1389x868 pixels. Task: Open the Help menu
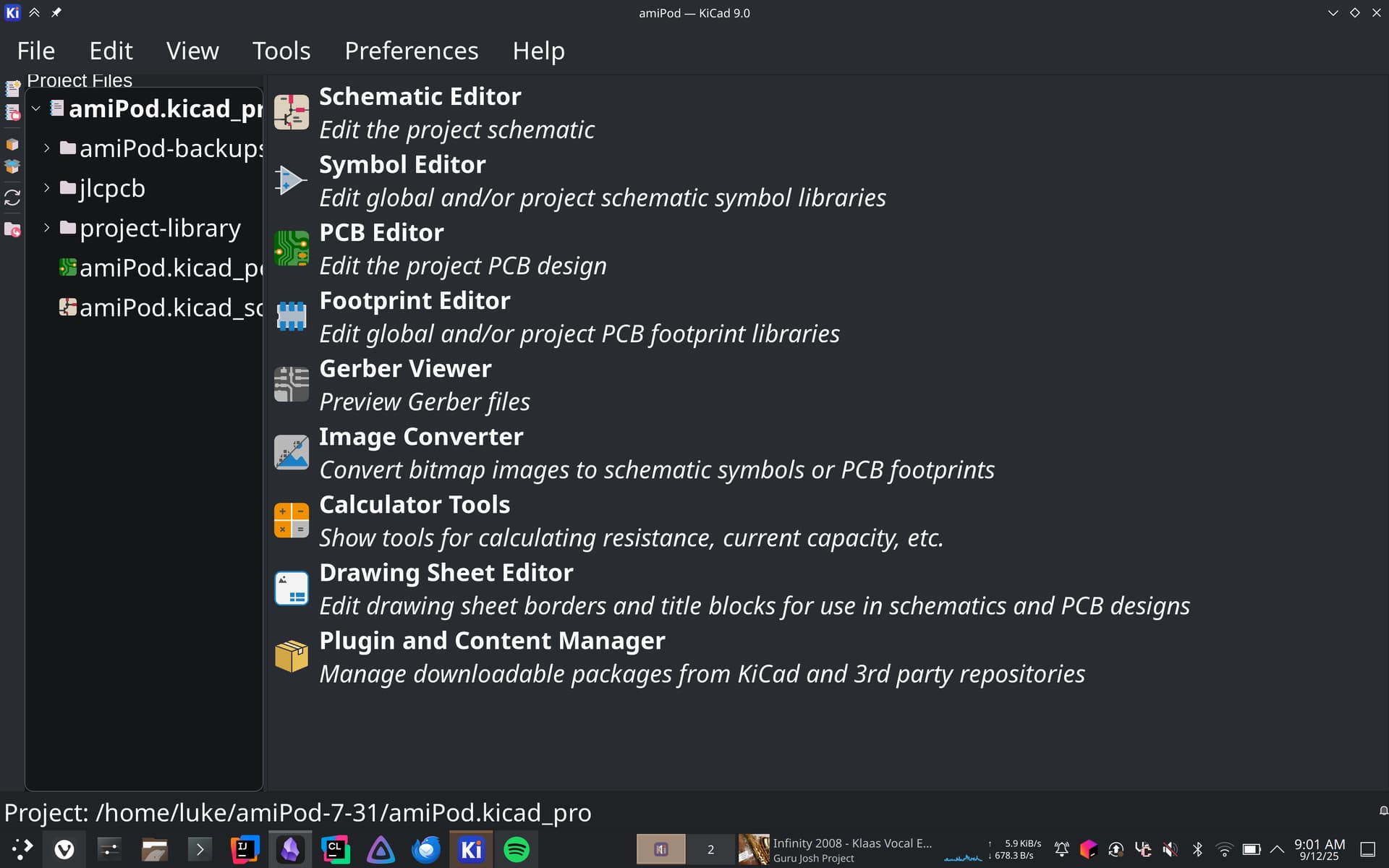pyautogui.click(x=539, y=51)
